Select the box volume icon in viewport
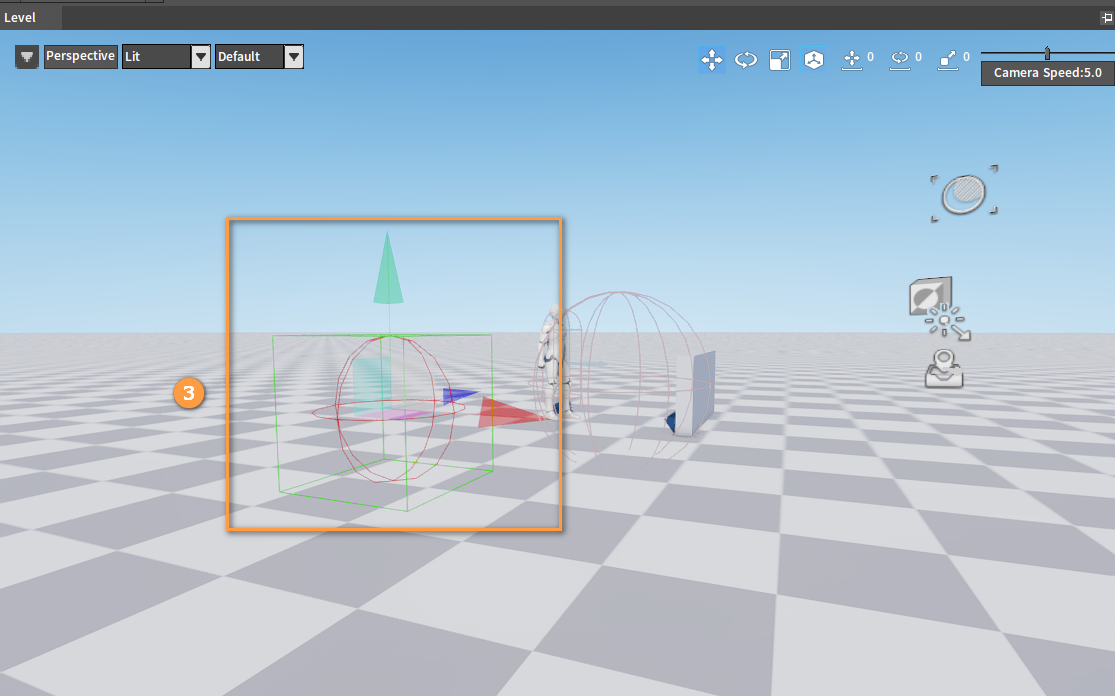 (929, 295)
